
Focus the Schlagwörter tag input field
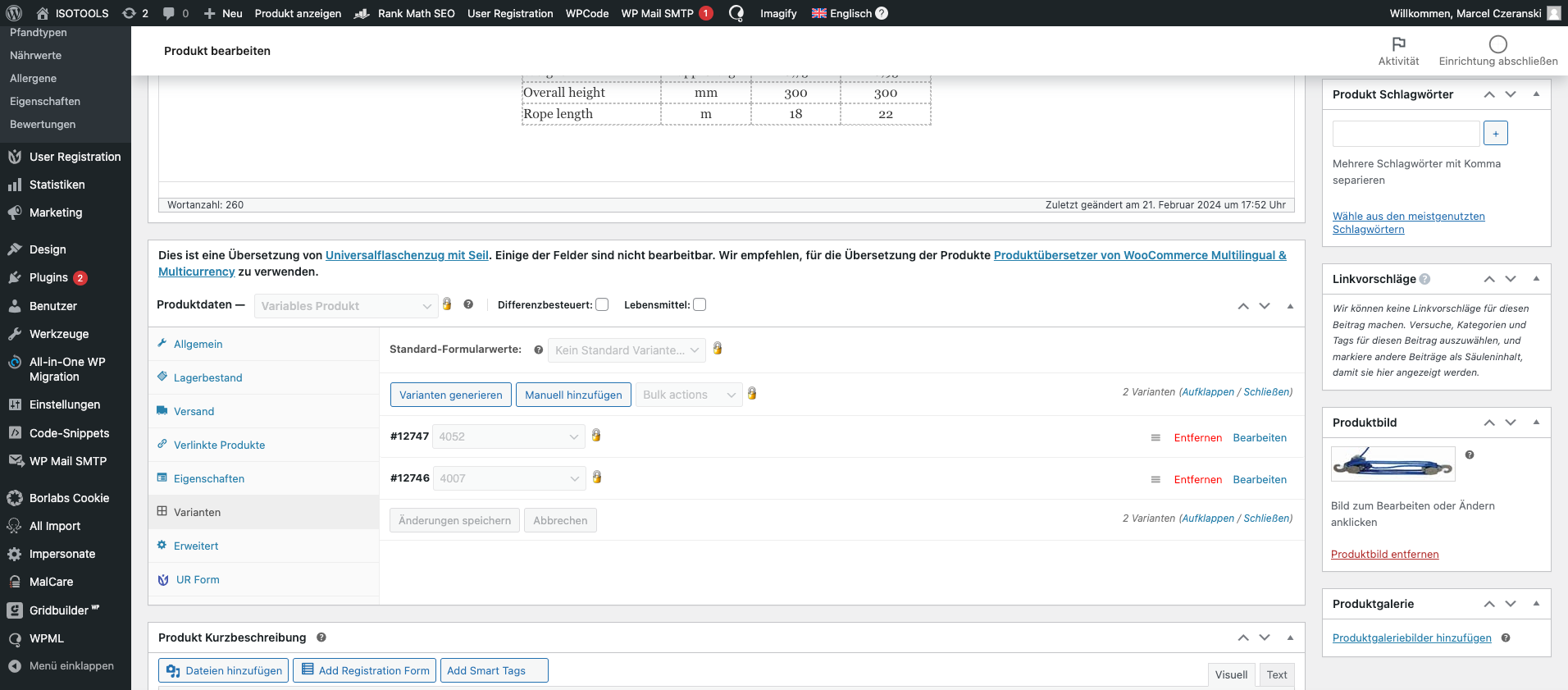coord(1406,133)
